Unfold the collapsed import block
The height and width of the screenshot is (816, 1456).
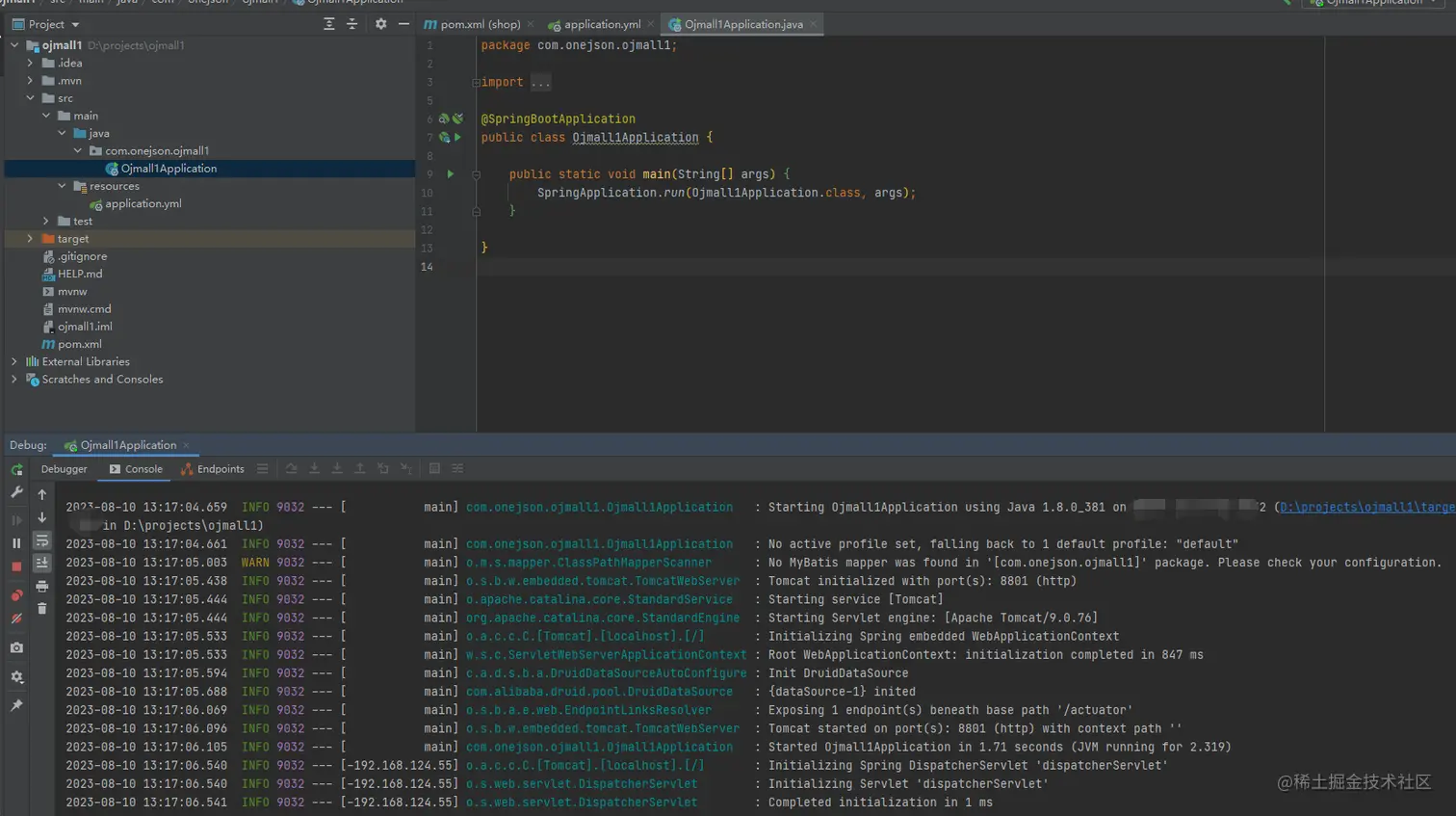[x=476, y=83]
